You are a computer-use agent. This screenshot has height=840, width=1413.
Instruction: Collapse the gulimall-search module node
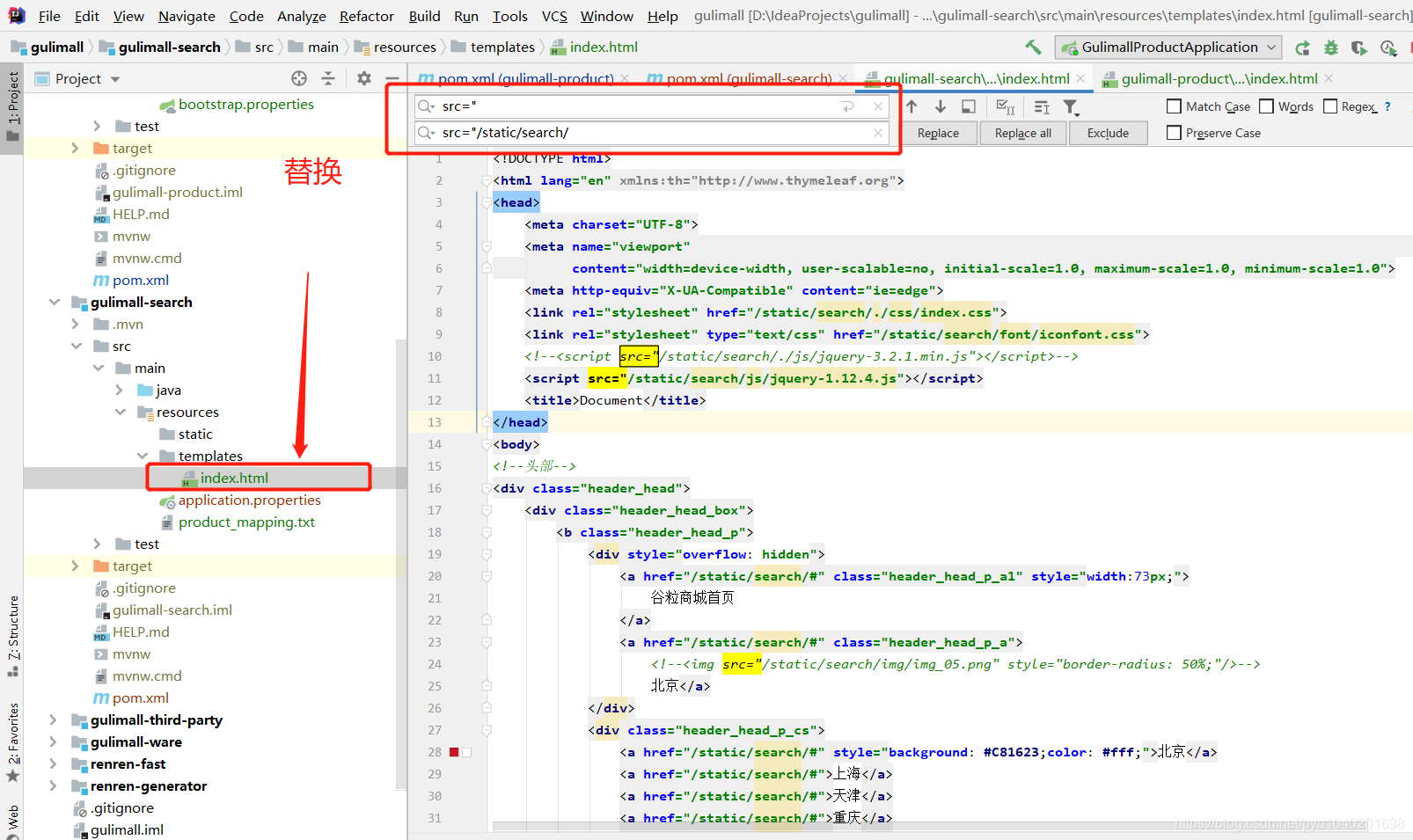pyautogui.click(x=54, y=302)
